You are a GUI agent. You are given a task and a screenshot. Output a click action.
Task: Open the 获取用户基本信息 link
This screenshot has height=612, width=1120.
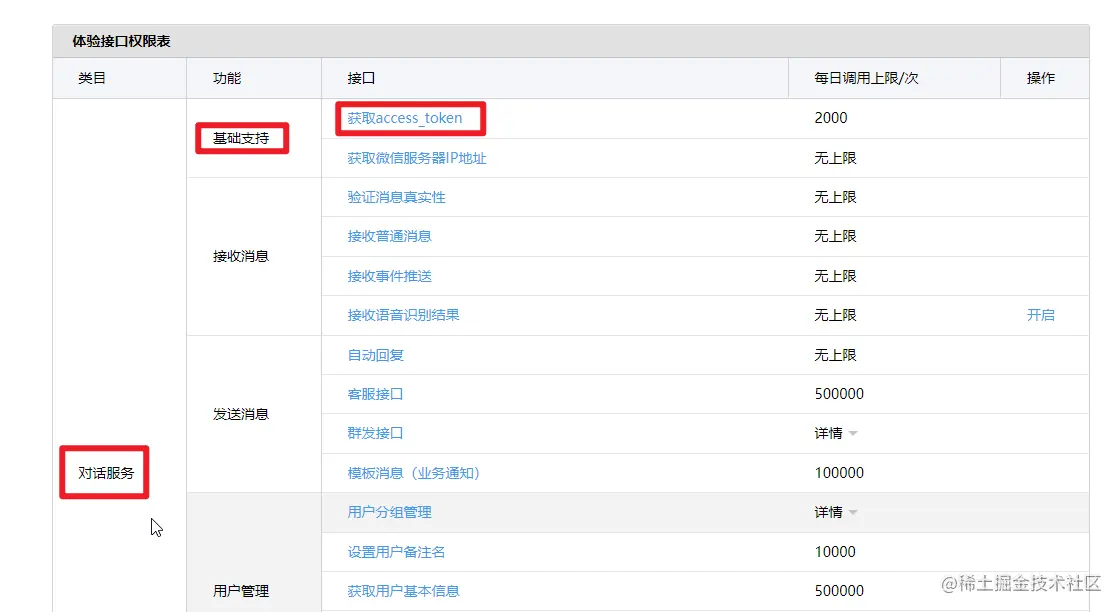point(403,591)
